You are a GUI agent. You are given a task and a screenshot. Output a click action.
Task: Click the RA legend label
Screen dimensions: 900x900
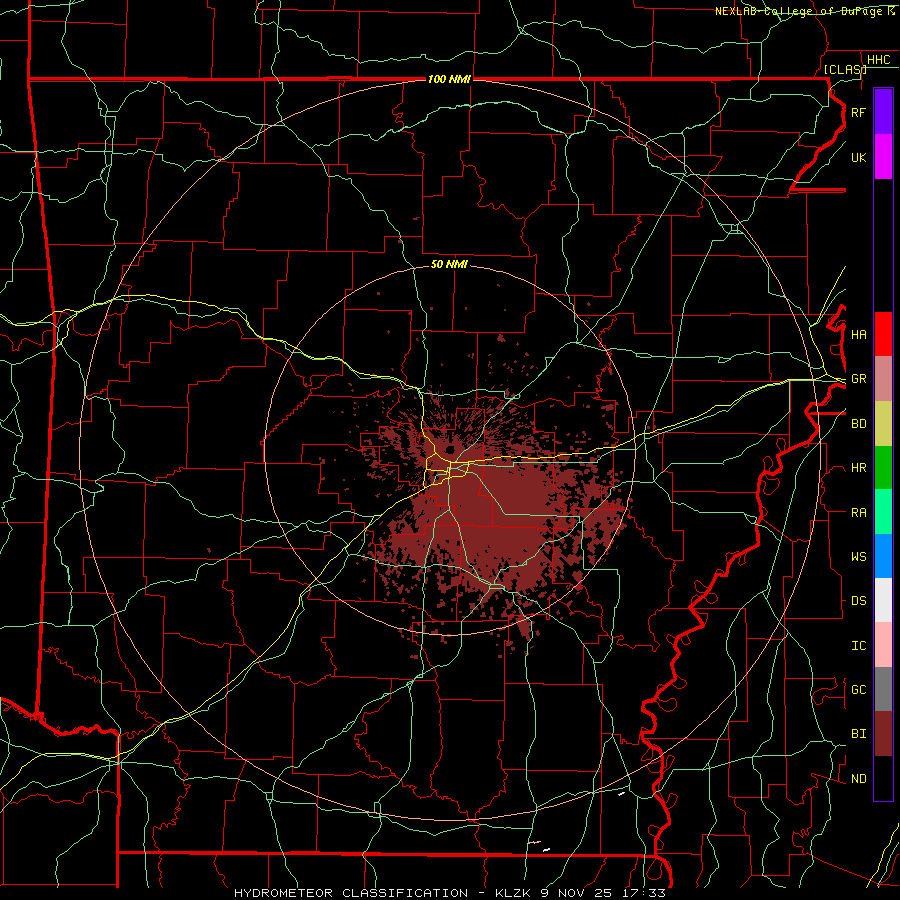[858, 512]
